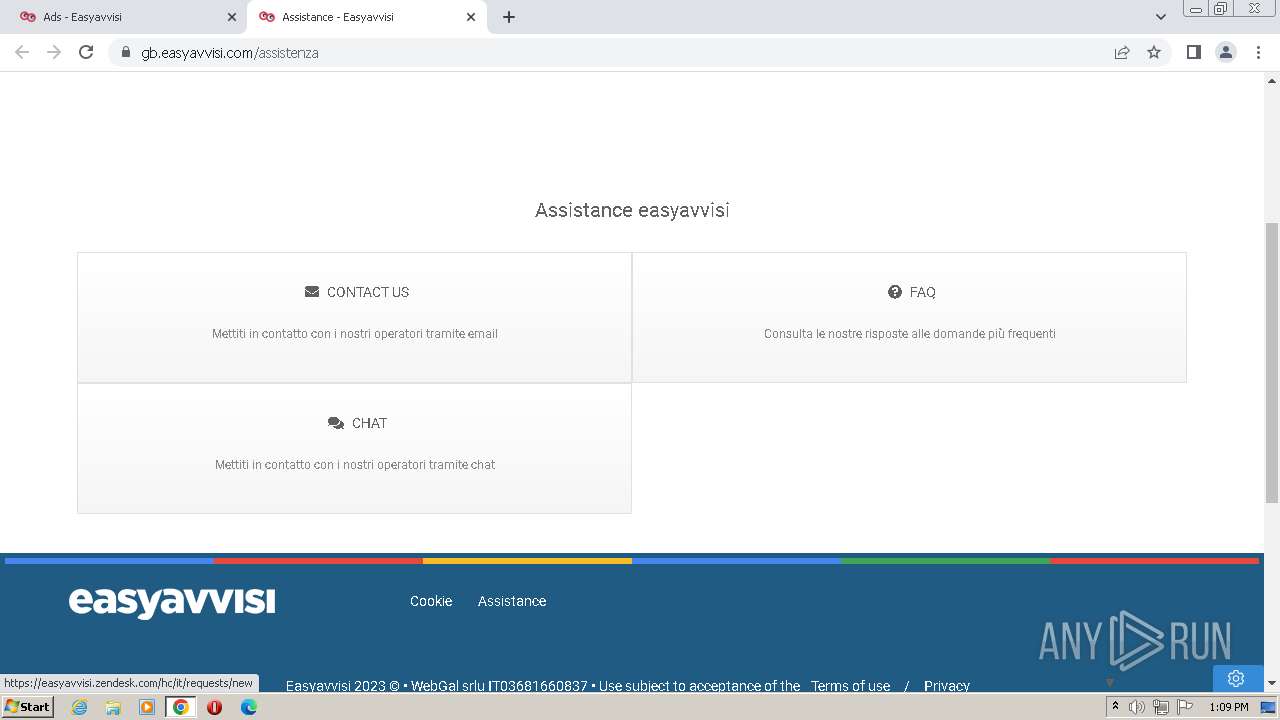Image resolution: width=1280 pixels, height=720 pixels.
Task: Expand the tab search dropdown
Action: click(1161, 17)
